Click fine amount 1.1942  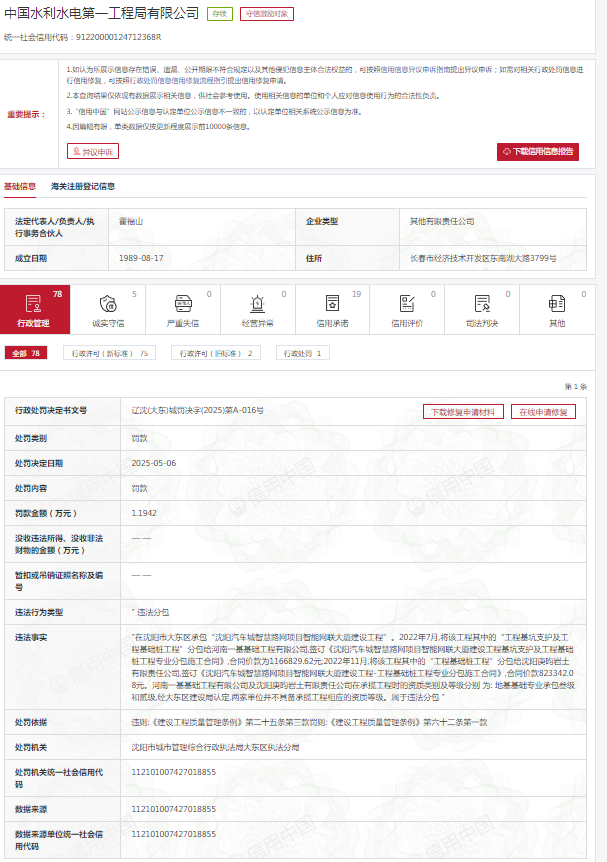click(x=144, y=513)
